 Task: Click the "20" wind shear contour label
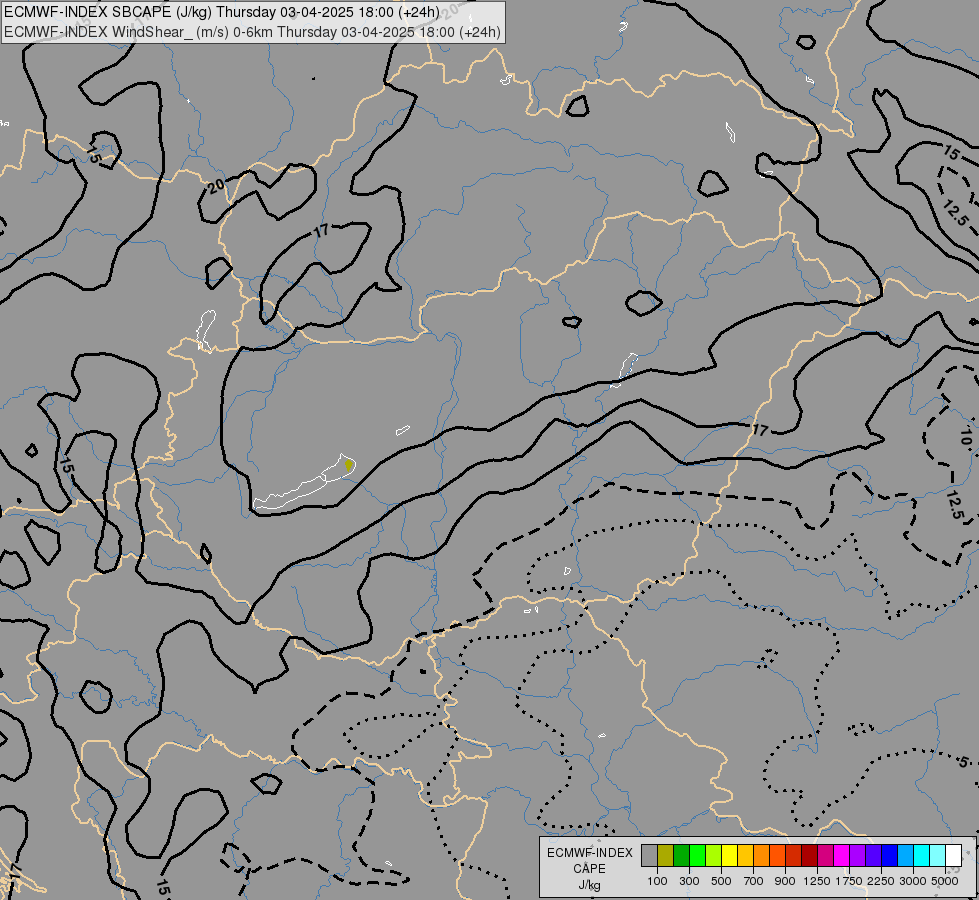point(216,185)
